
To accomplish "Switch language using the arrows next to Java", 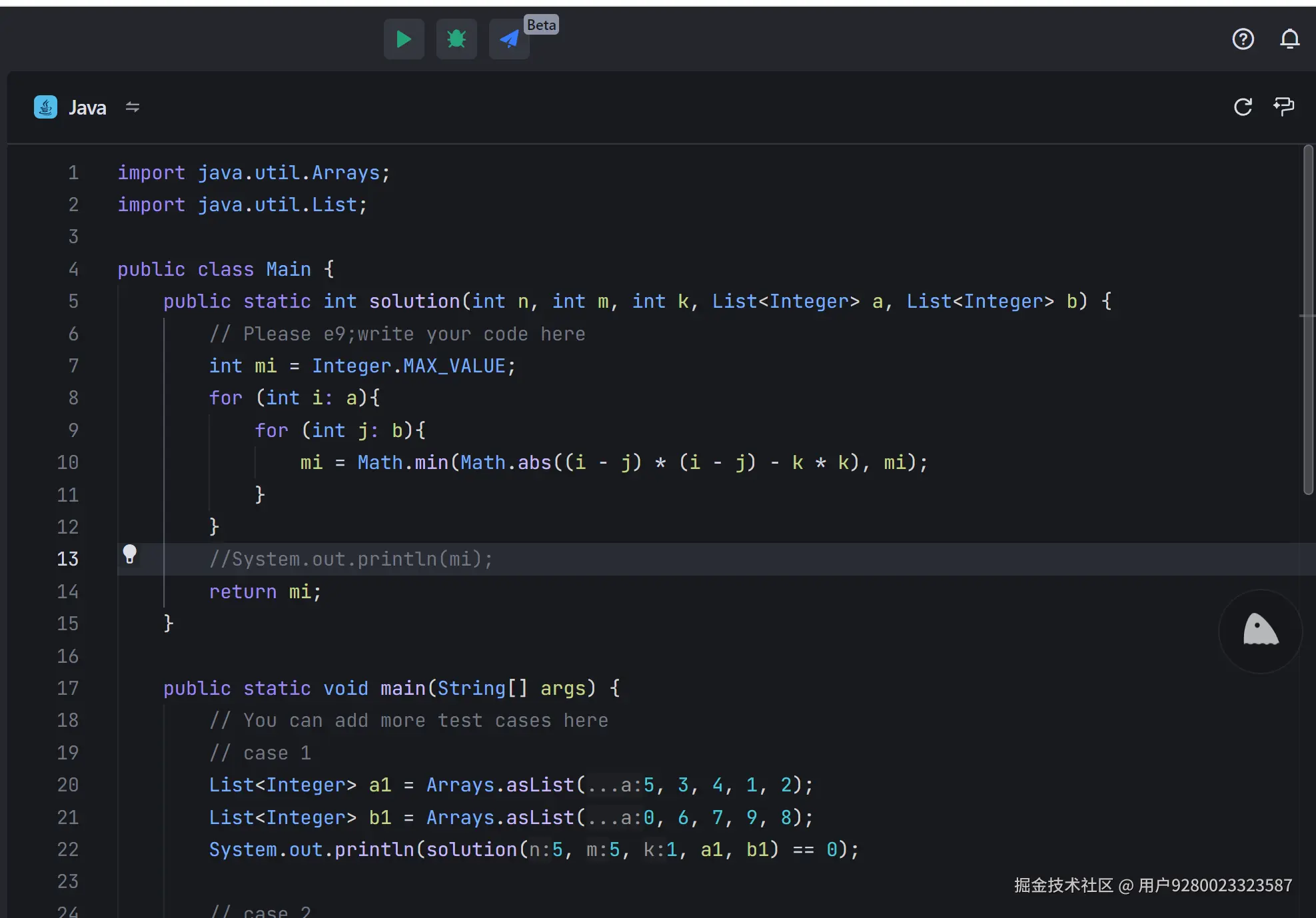I will [133, 107].
